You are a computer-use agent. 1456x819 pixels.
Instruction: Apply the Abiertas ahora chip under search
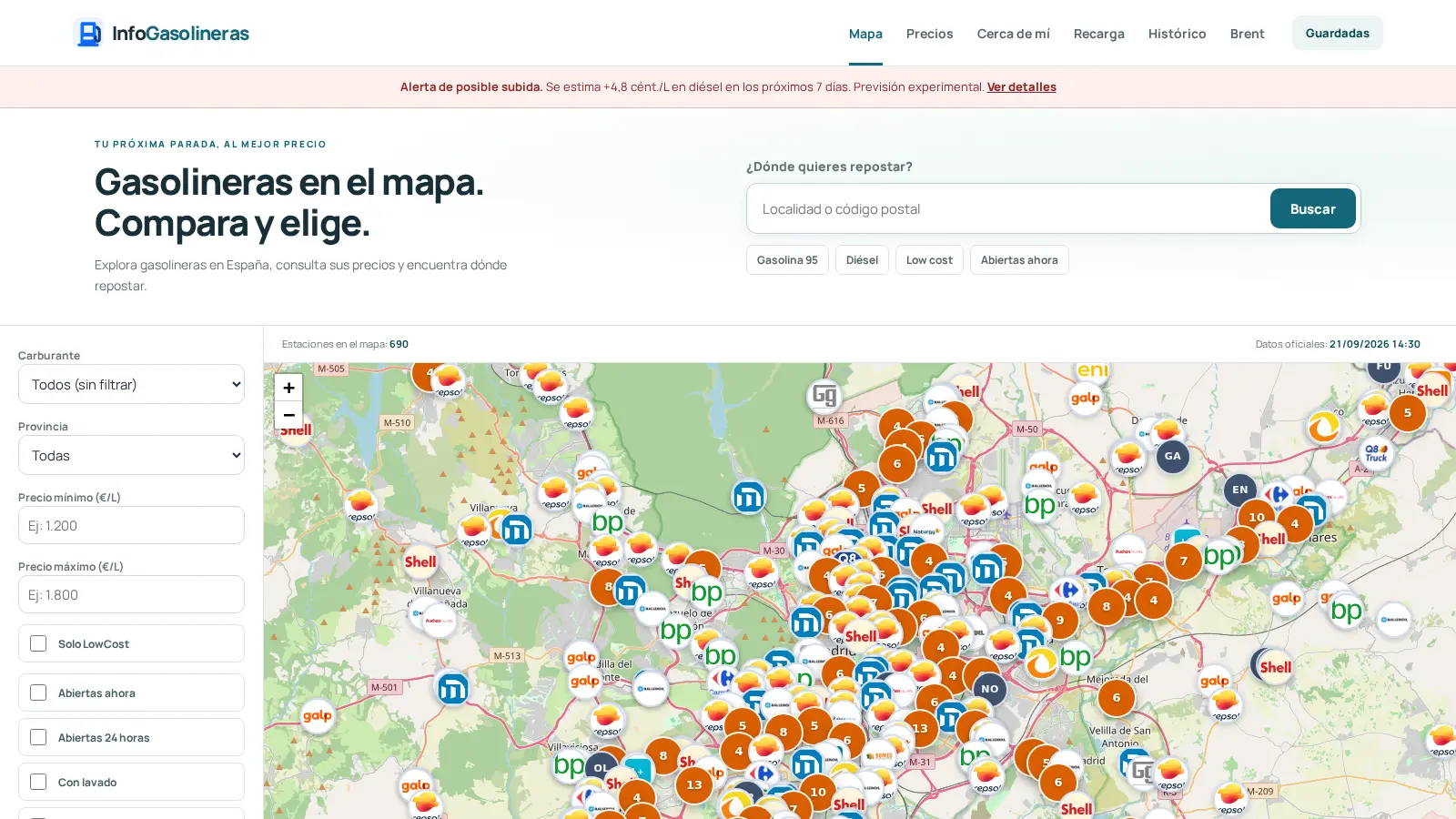tap(1019, 259)
